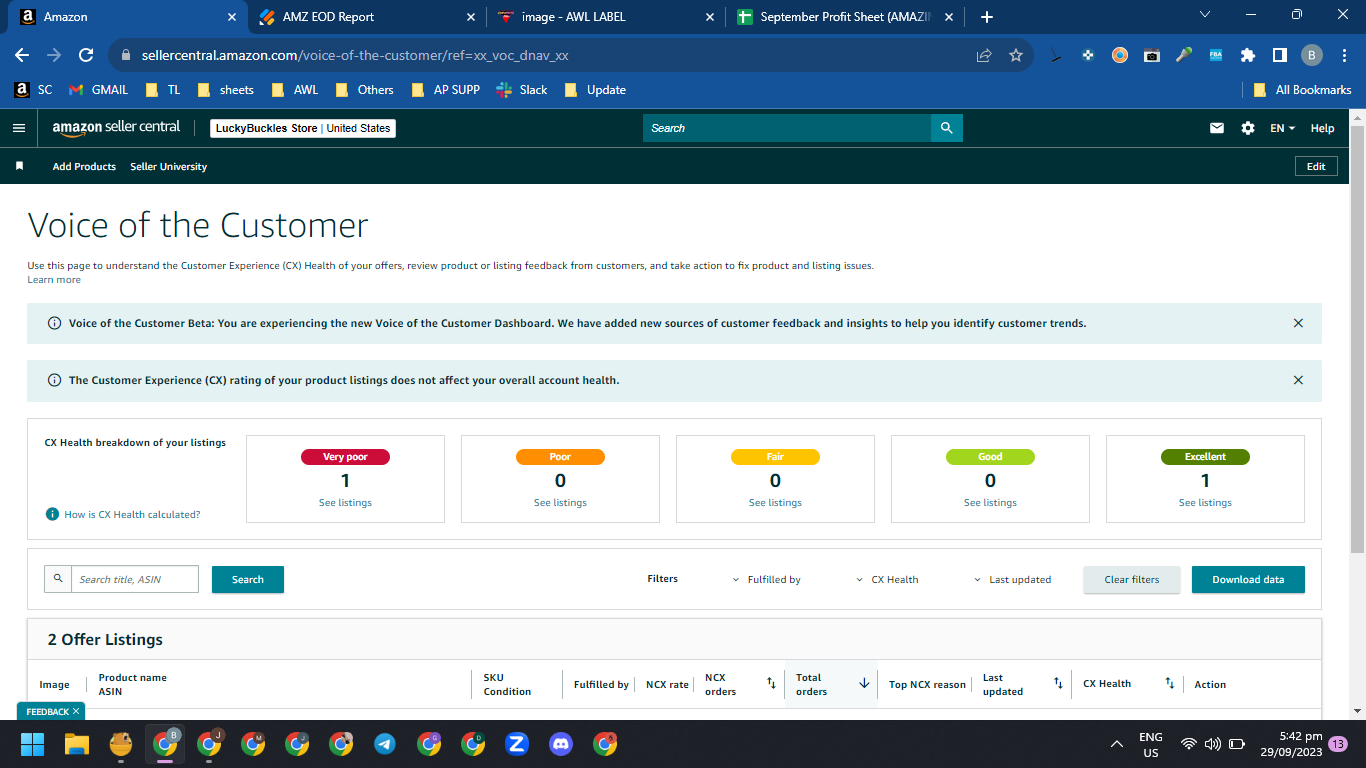This screenshot has width=1366, height=768.
Task: Bookmark this page with star icon
Action: (1016, 56)
